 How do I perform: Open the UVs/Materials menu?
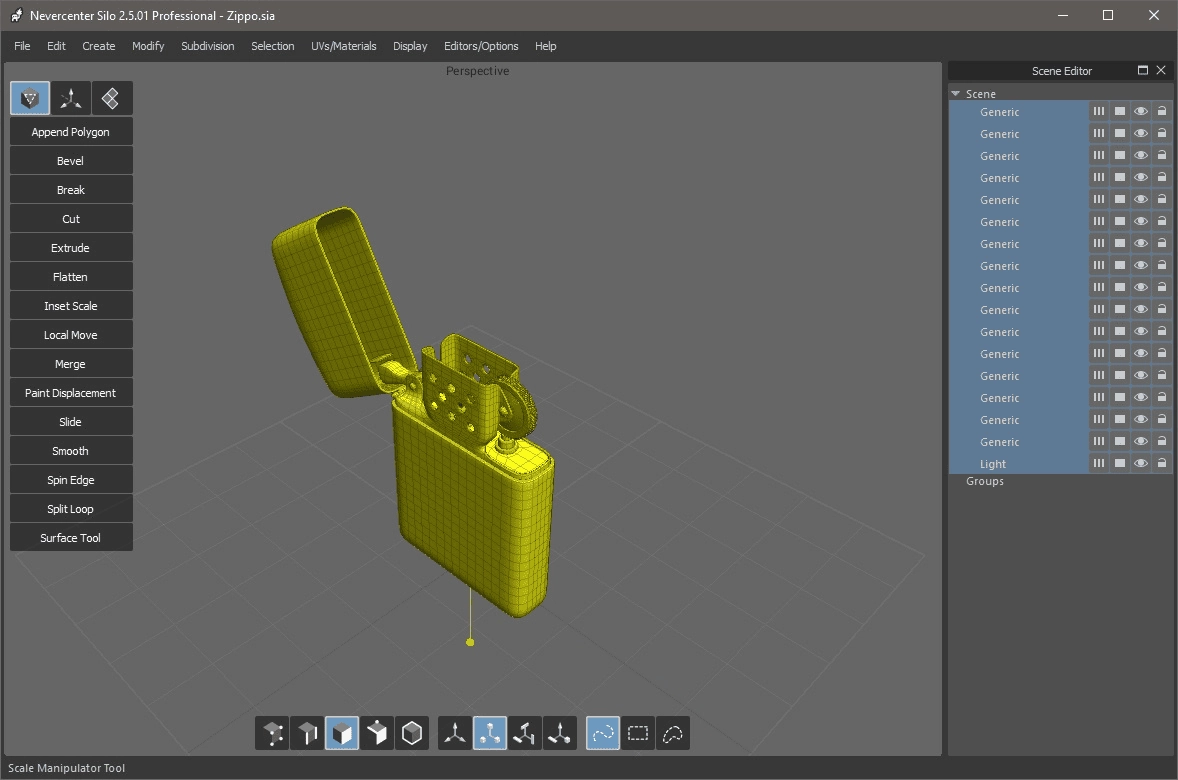pyautogui.click(x=343, y=46)
